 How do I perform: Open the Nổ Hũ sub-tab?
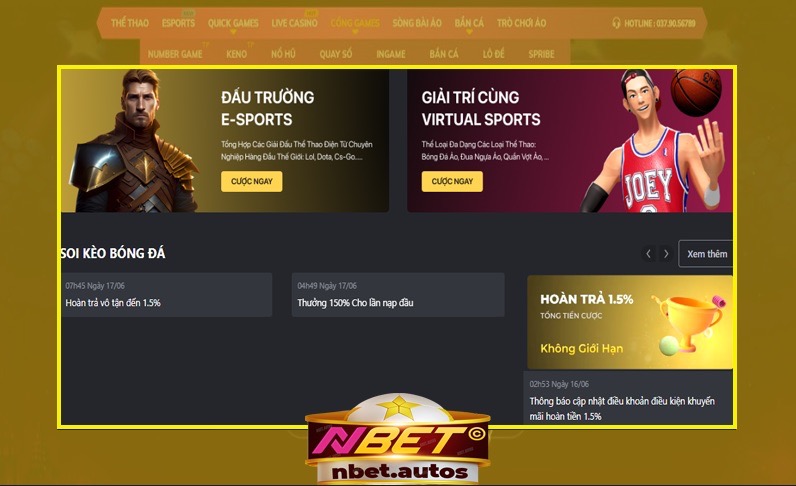[283, 54]
